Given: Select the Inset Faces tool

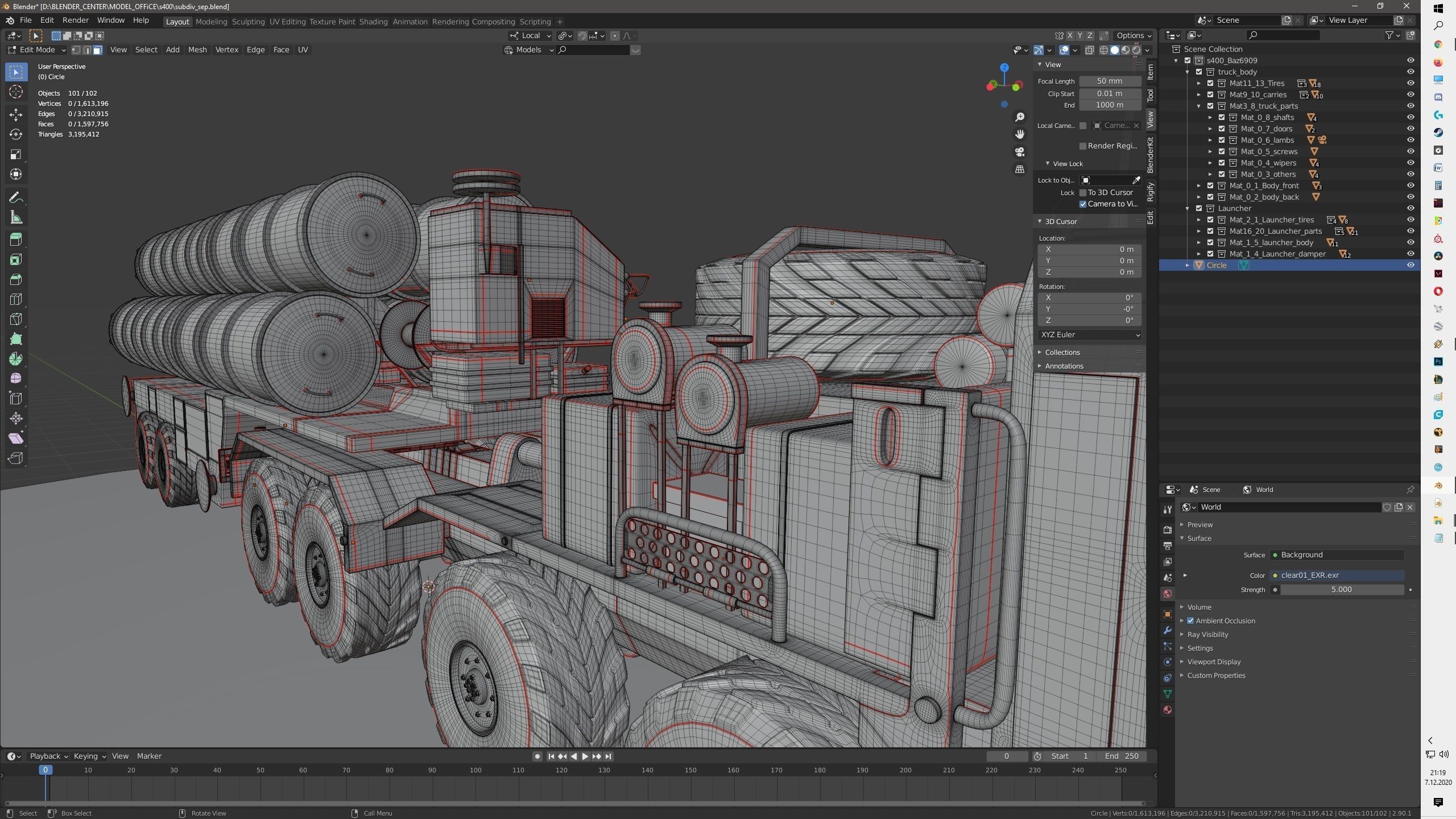Looking at the screenshot, I should pyautogui.click(x=16, y=259).
